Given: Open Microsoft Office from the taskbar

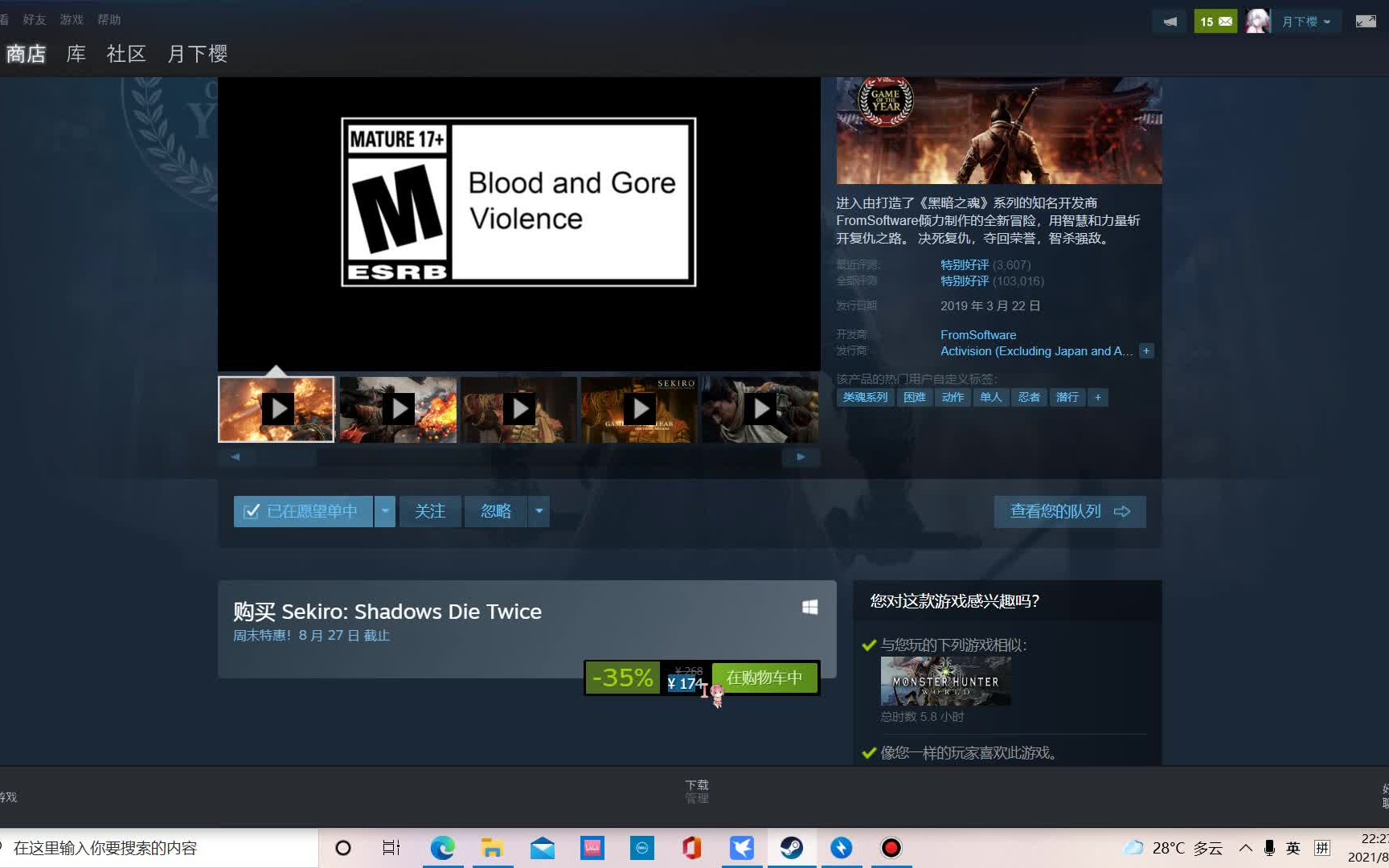Looking at the screenshot, I should [692, 848].
